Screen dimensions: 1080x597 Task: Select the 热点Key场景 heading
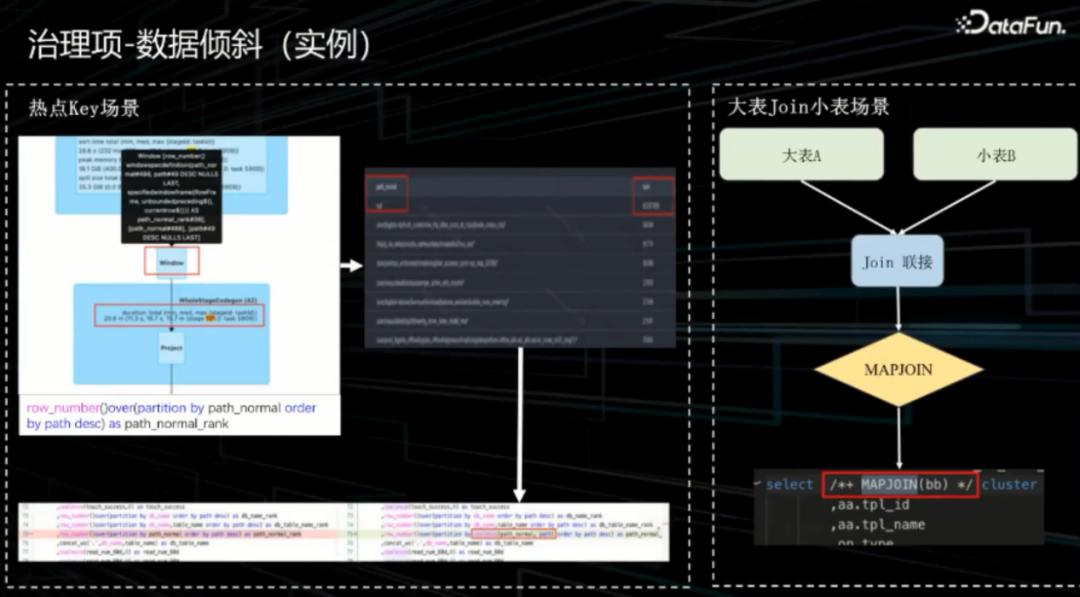click(x=84, y=108)
